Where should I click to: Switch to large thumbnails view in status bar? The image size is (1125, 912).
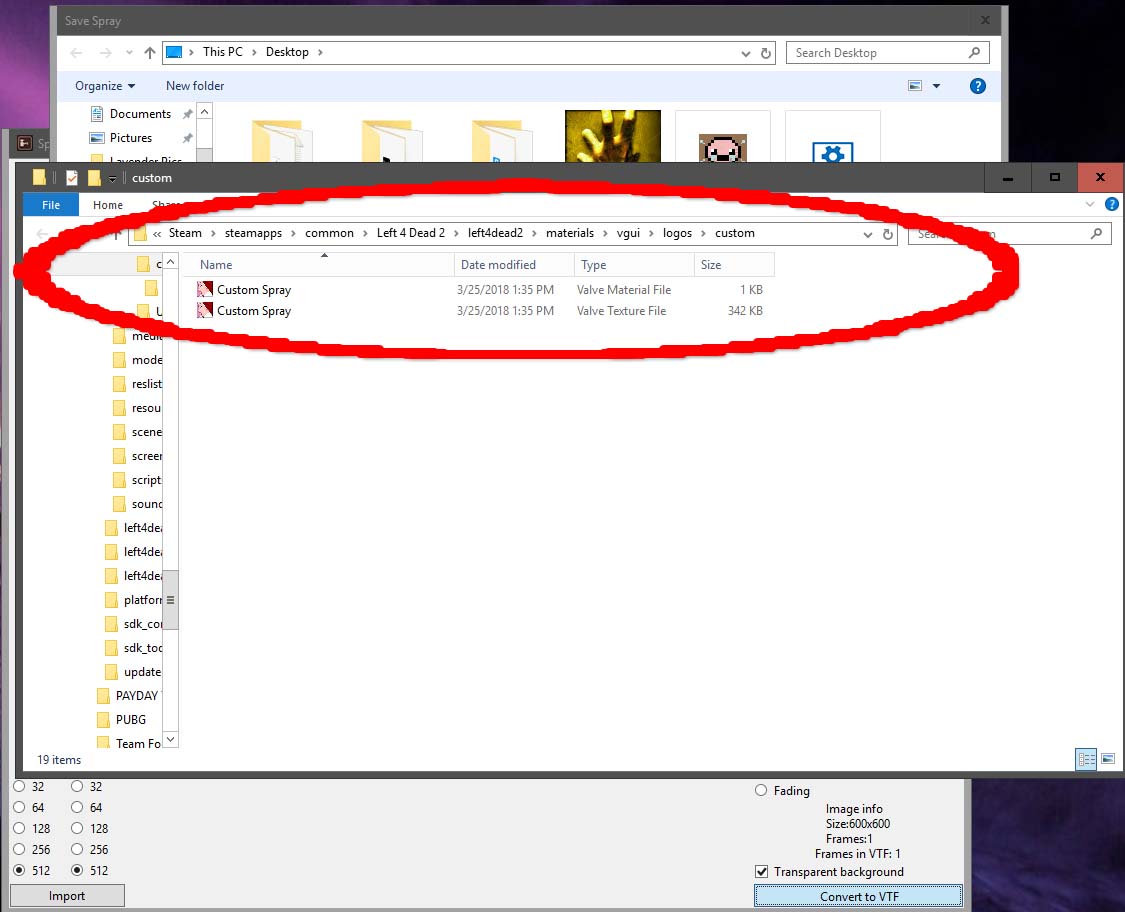click(1108, 760)
